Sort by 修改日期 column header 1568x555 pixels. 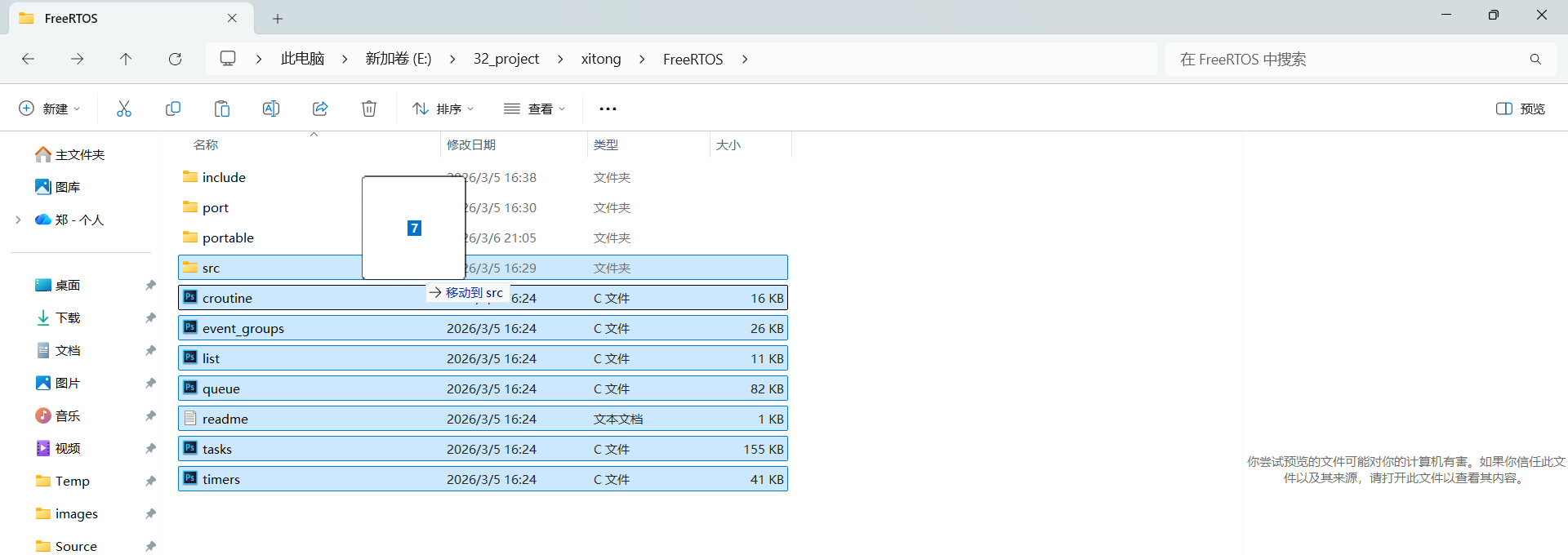[x=471, y=144]
